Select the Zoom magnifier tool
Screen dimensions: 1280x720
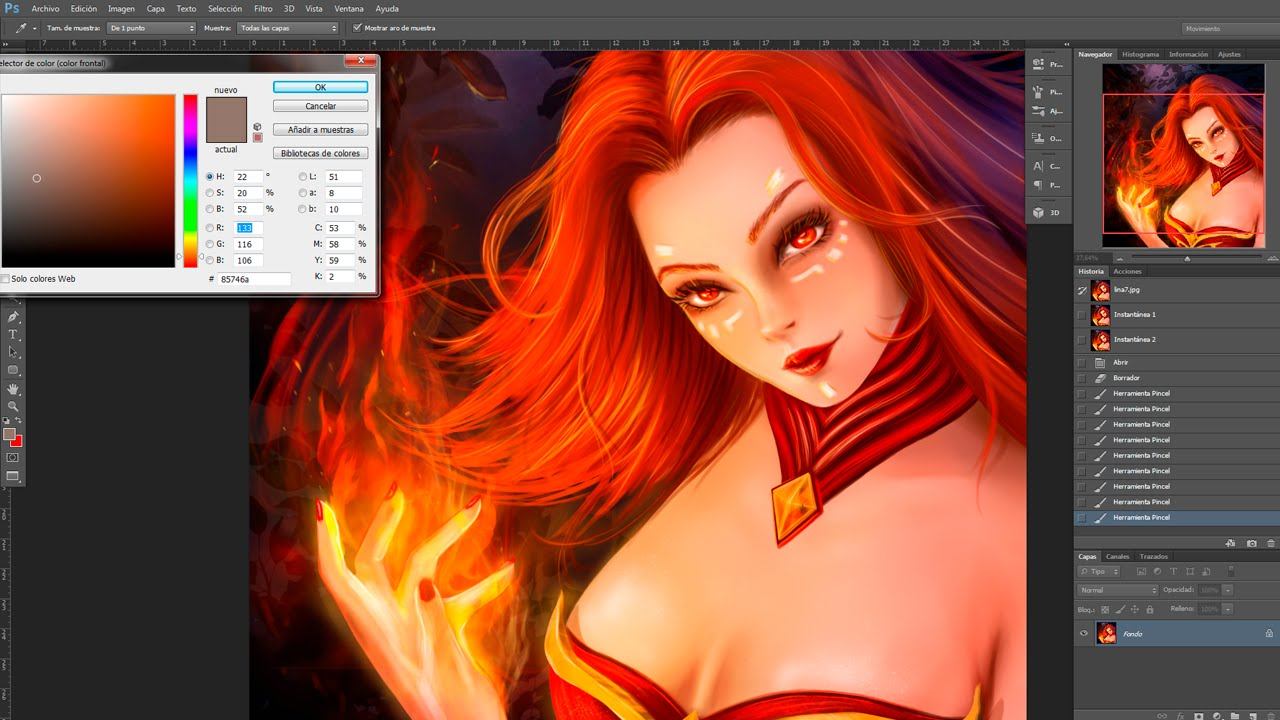[13, 407]
